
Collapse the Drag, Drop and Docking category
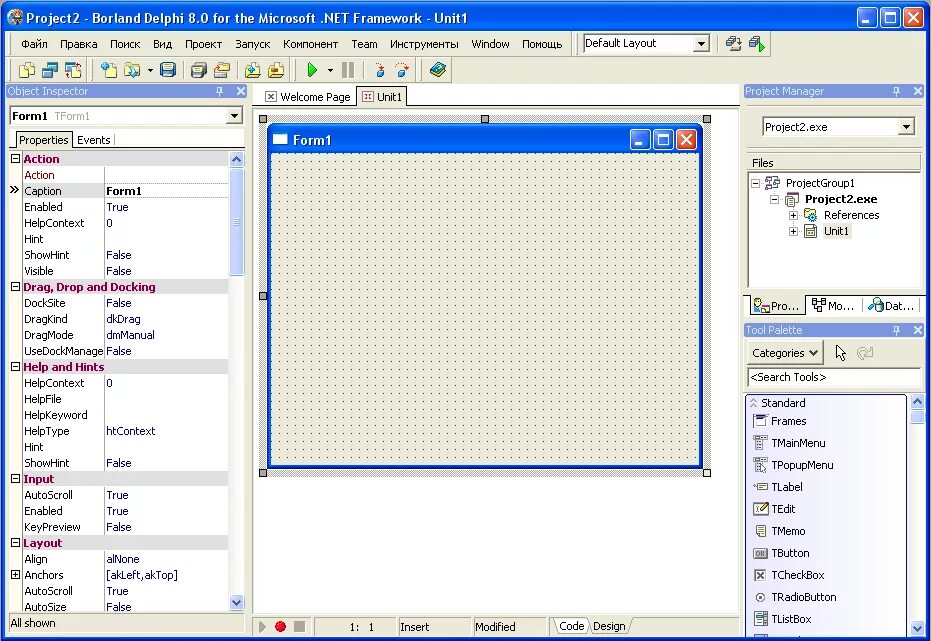[15, 287]
